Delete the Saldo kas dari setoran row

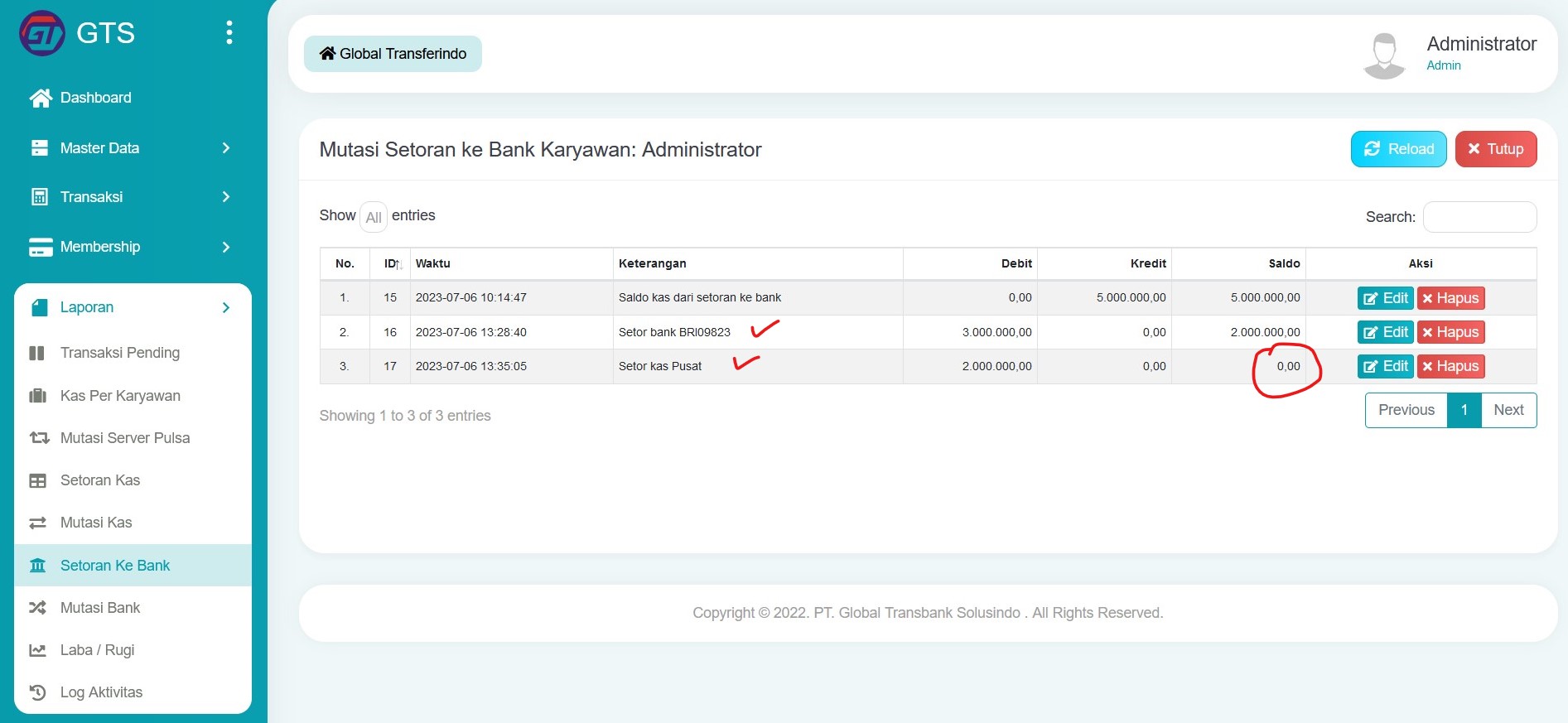[1450, 298]
